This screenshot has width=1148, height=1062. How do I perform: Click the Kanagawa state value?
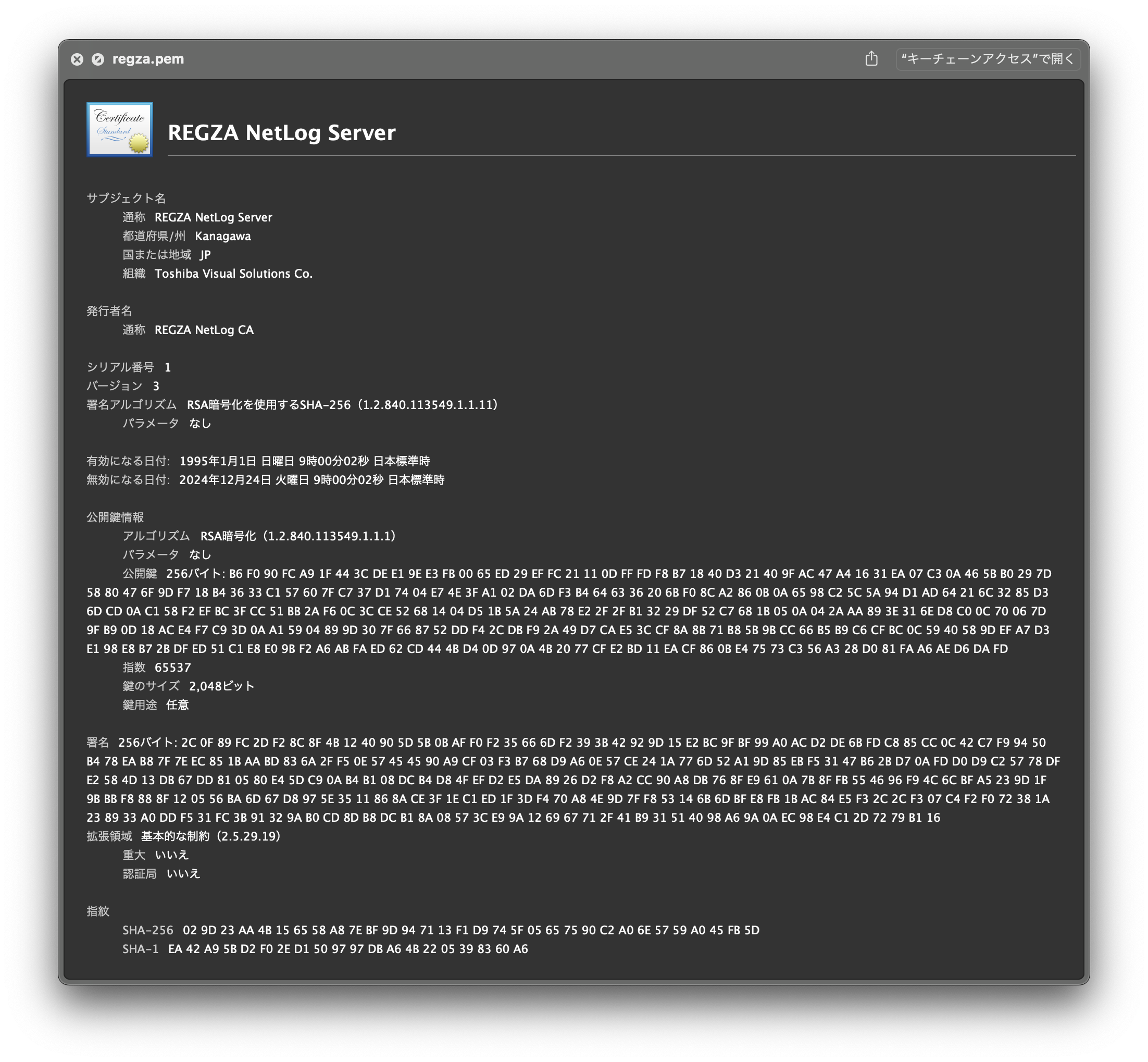point(223,236)
